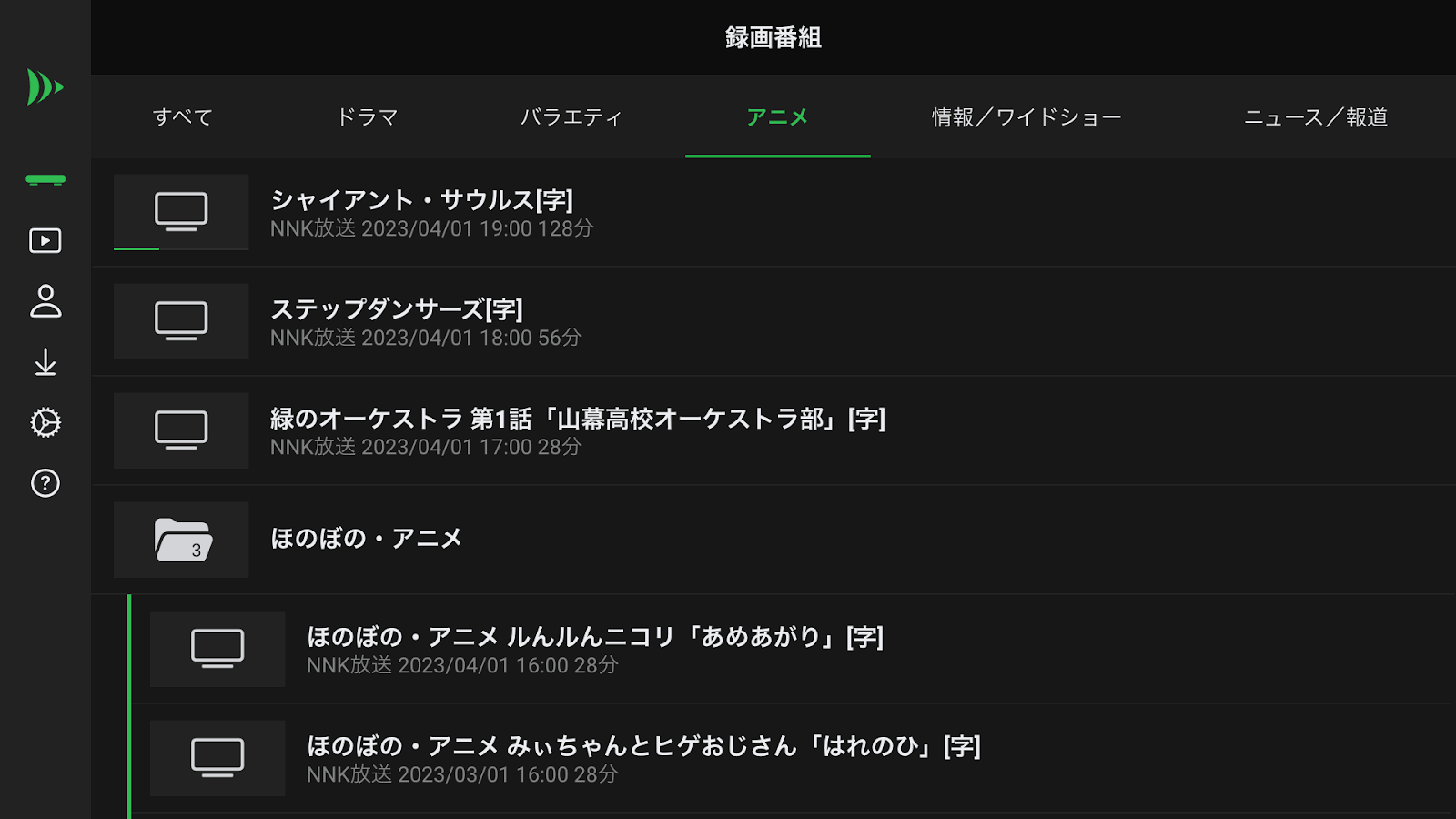Screen dimensions: 1456x819
Task: Open the timer recording settings icon
Action: (44, 423)
